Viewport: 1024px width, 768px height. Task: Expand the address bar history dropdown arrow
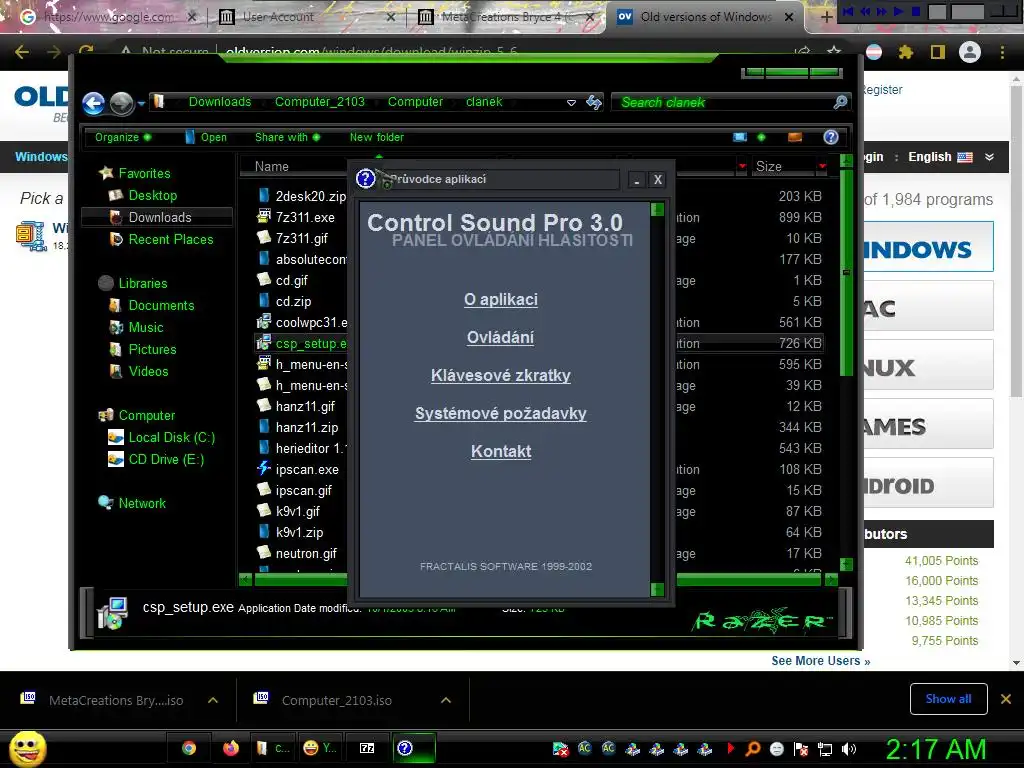click(x=571, y=103)
